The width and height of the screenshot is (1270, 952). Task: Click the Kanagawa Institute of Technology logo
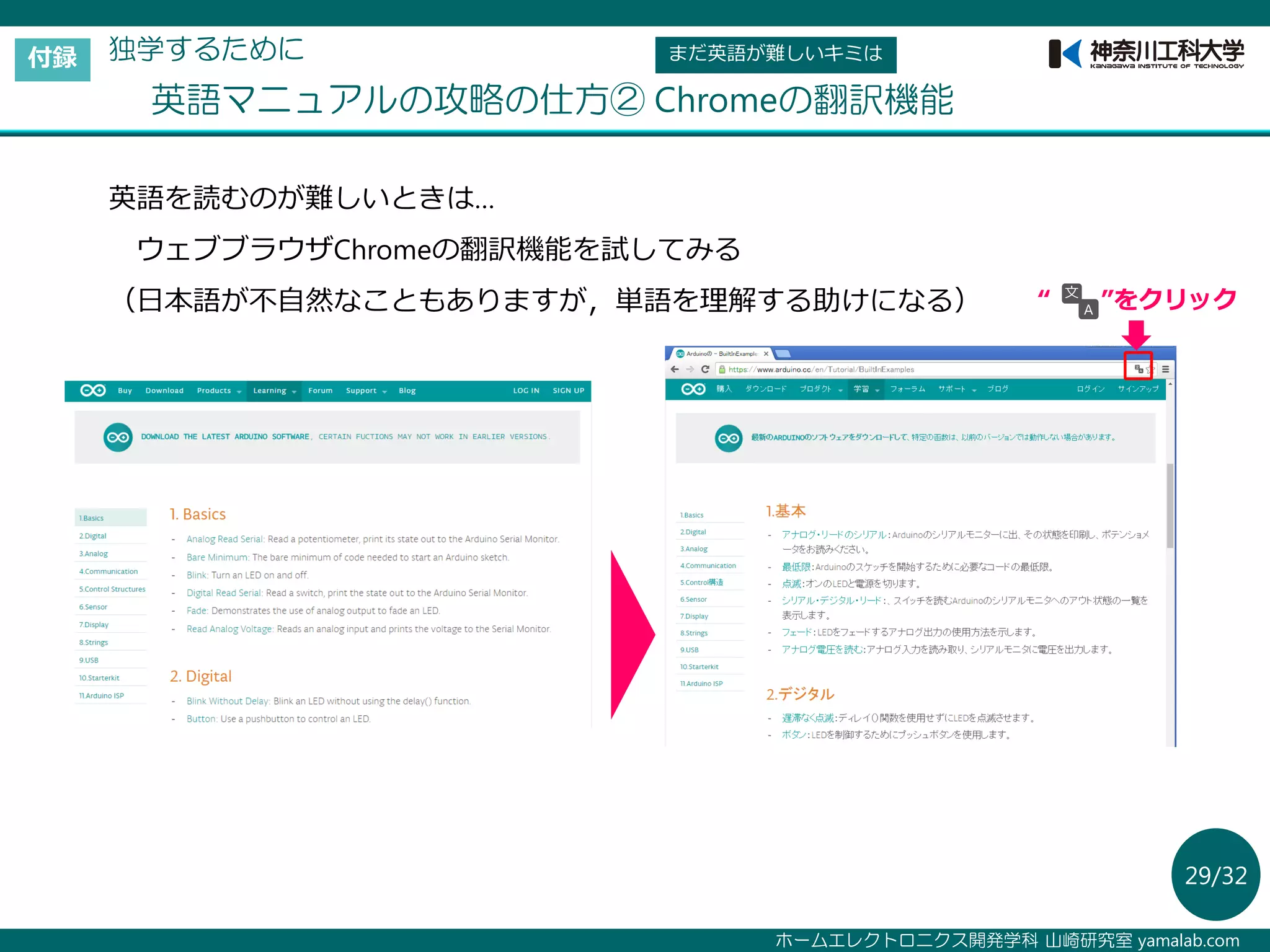point(1146,53)
